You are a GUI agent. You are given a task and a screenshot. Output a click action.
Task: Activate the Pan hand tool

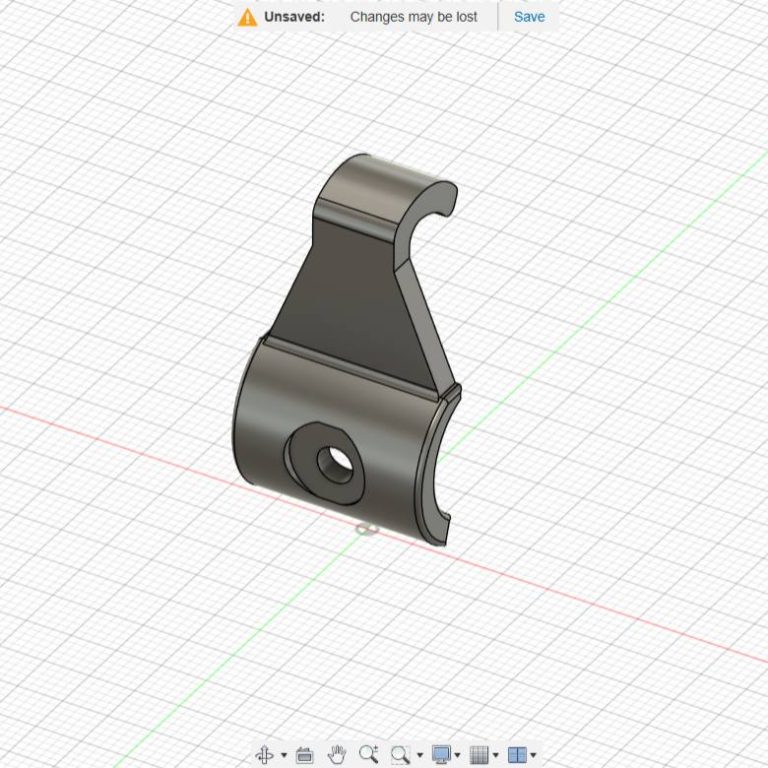[x=338, y=755]
